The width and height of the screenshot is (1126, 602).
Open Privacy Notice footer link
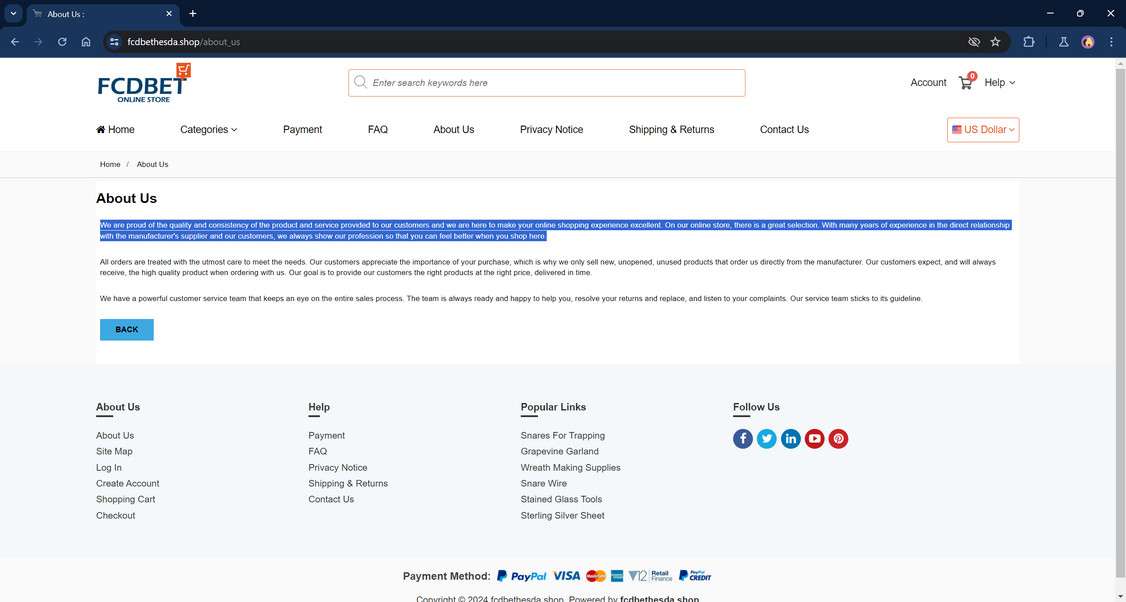point(338,468)
